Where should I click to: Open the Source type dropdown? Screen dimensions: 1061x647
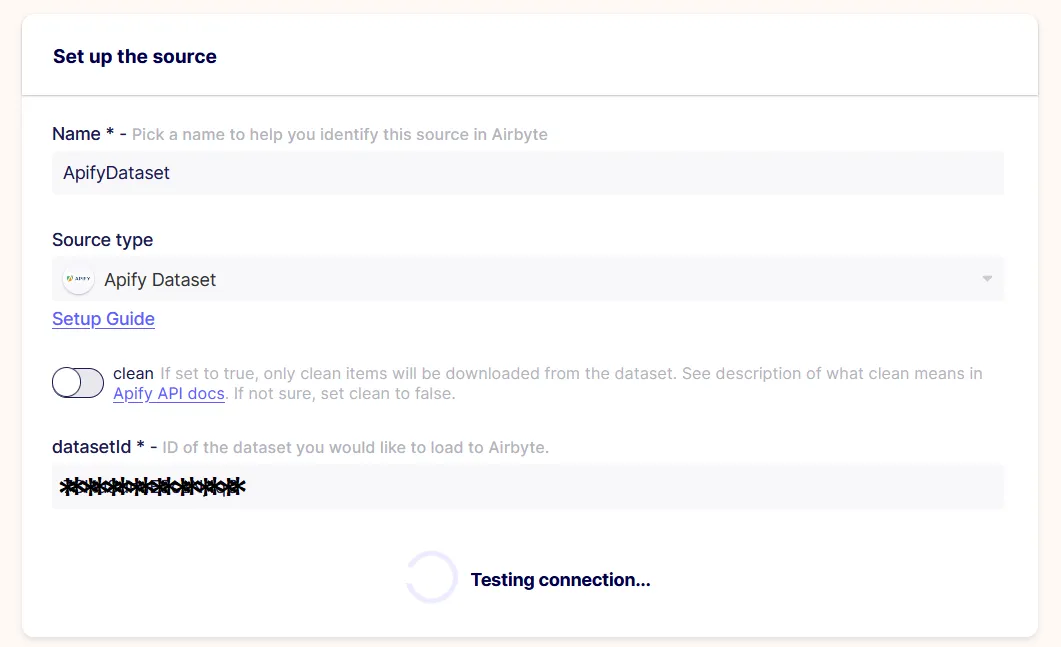[528, 279]
